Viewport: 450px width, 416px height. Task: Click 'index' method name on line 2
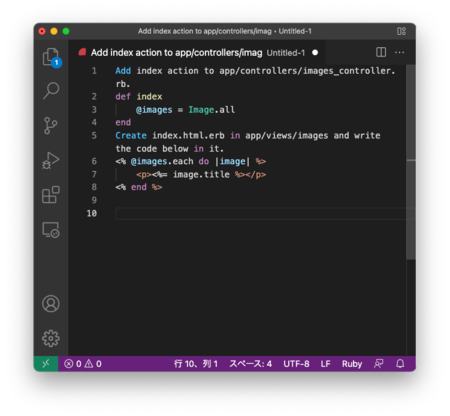(x=149, y=97)
